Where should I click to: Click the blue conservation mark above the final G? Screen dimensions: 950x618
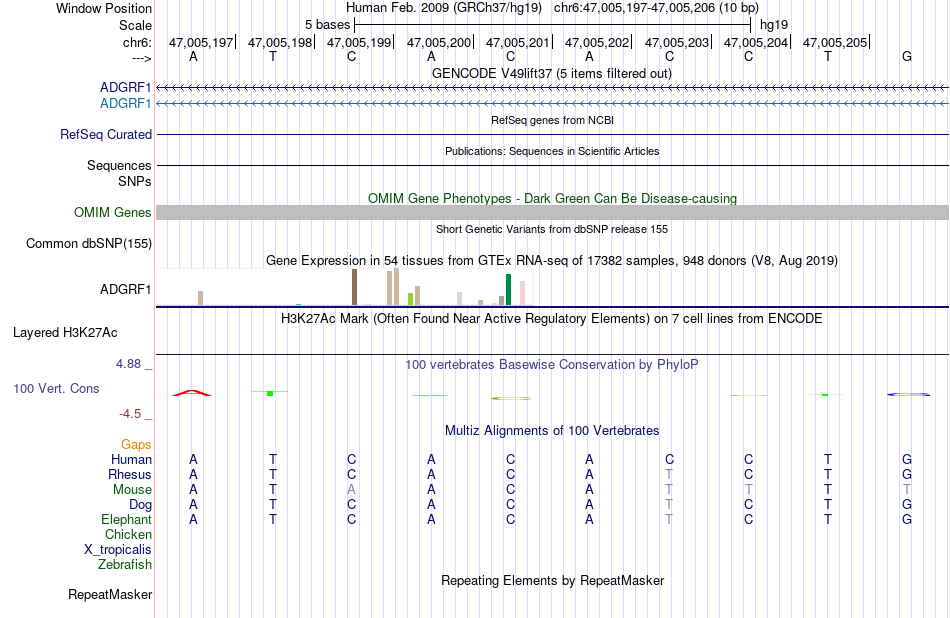pos(908,394)
